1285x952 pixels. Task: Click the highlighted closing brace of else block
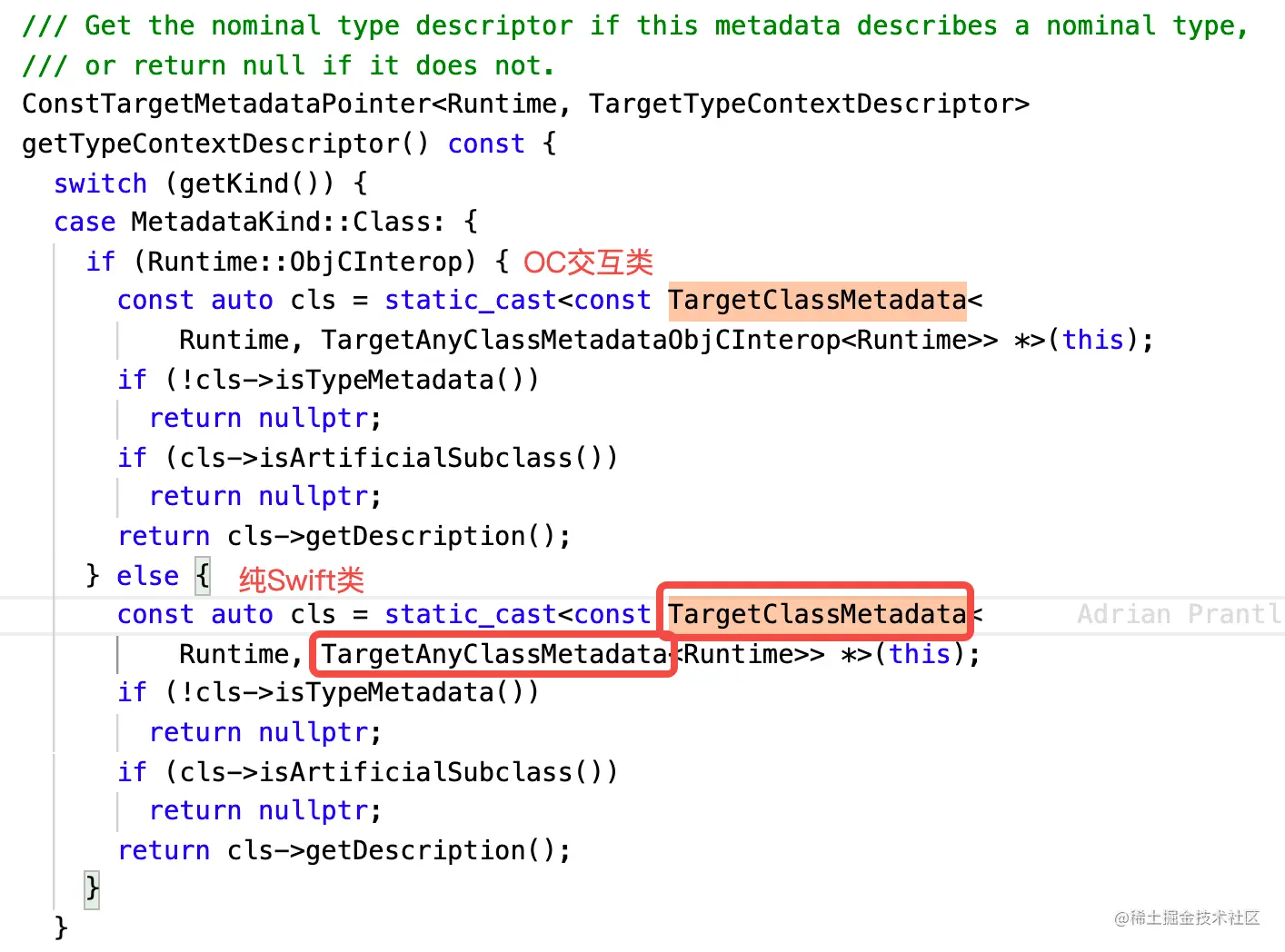(91, 888)
